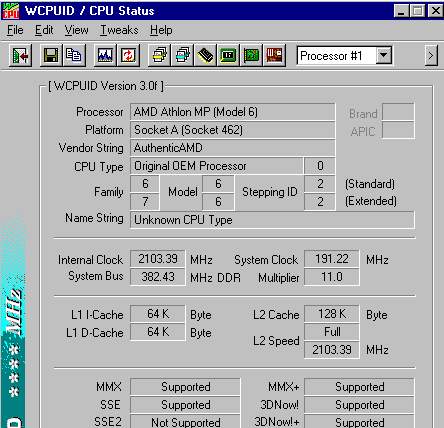Click the exit door toolbar icon

21,55
